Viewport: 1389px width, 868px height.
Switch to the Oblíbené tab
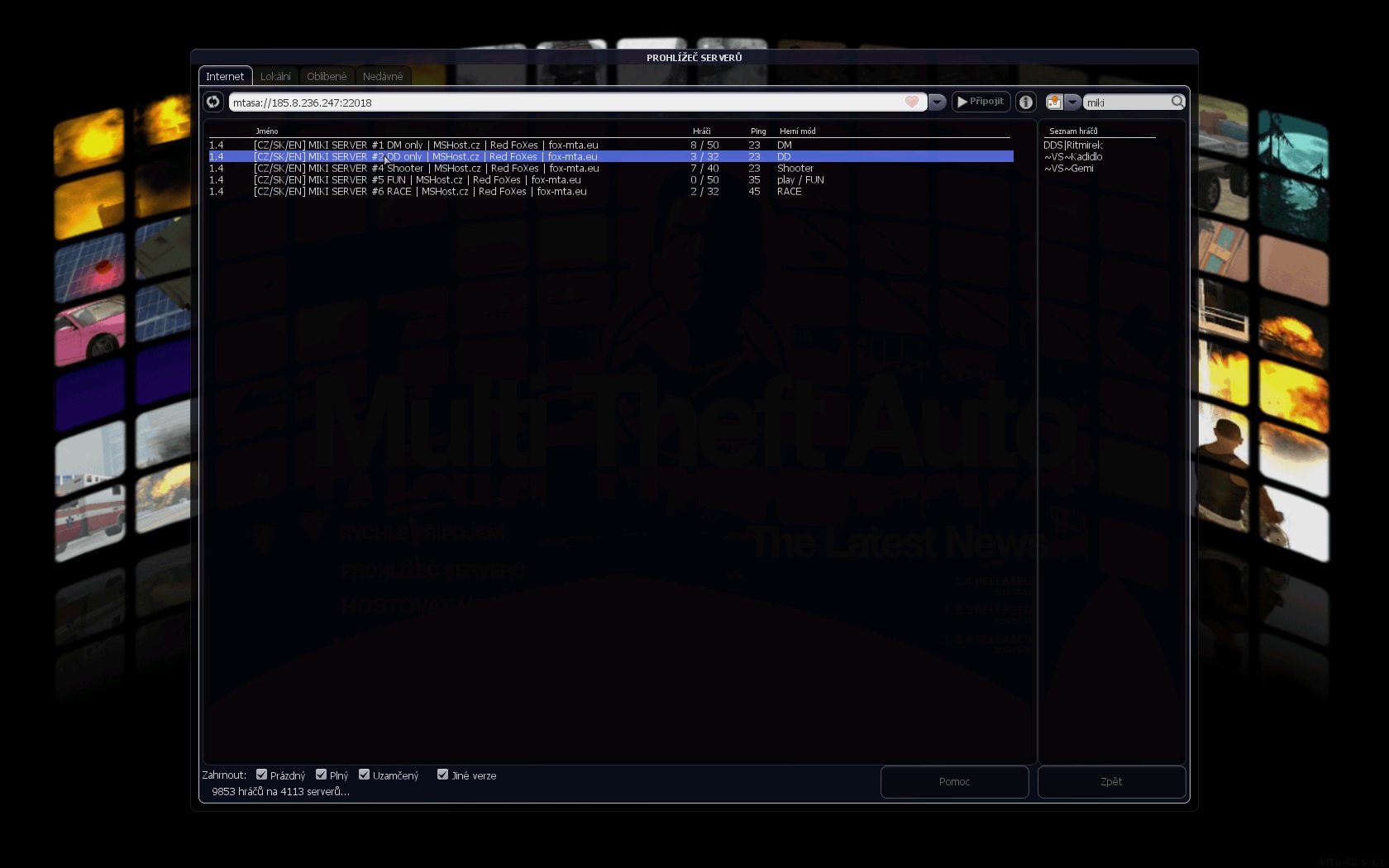327,76
